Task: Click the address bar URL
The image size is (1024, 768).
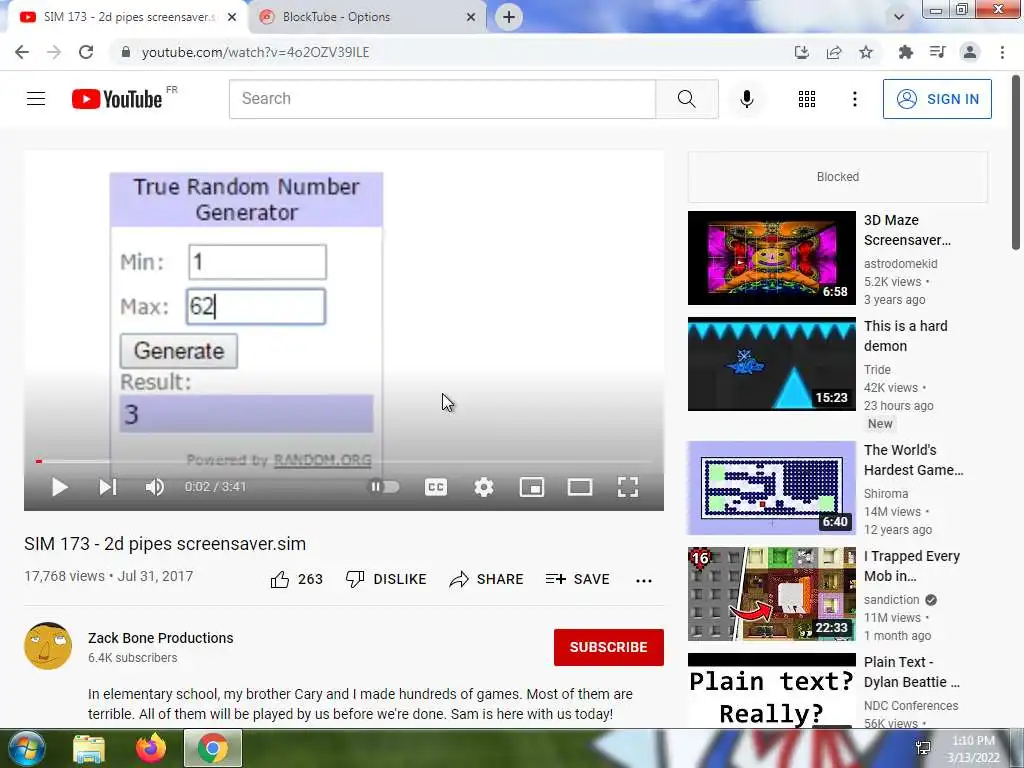Action: tap(255, 52)
